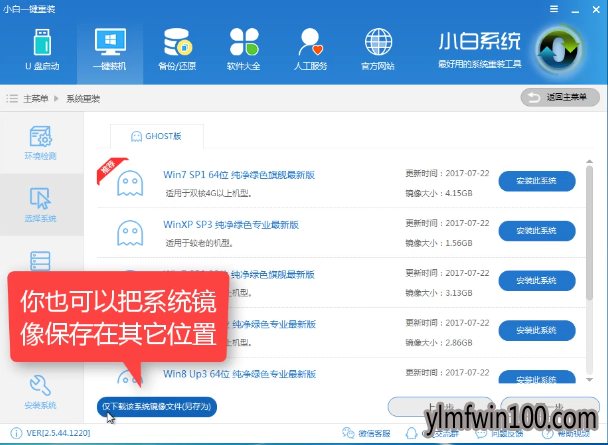The image size is (608, 445).
Task: Click the ghost icon for WinXP SP3
Action: 130,233
